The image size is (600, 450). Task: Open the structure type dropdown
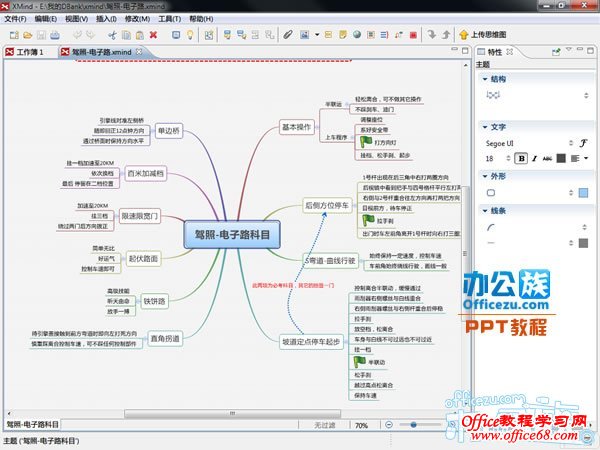(586, 95)
